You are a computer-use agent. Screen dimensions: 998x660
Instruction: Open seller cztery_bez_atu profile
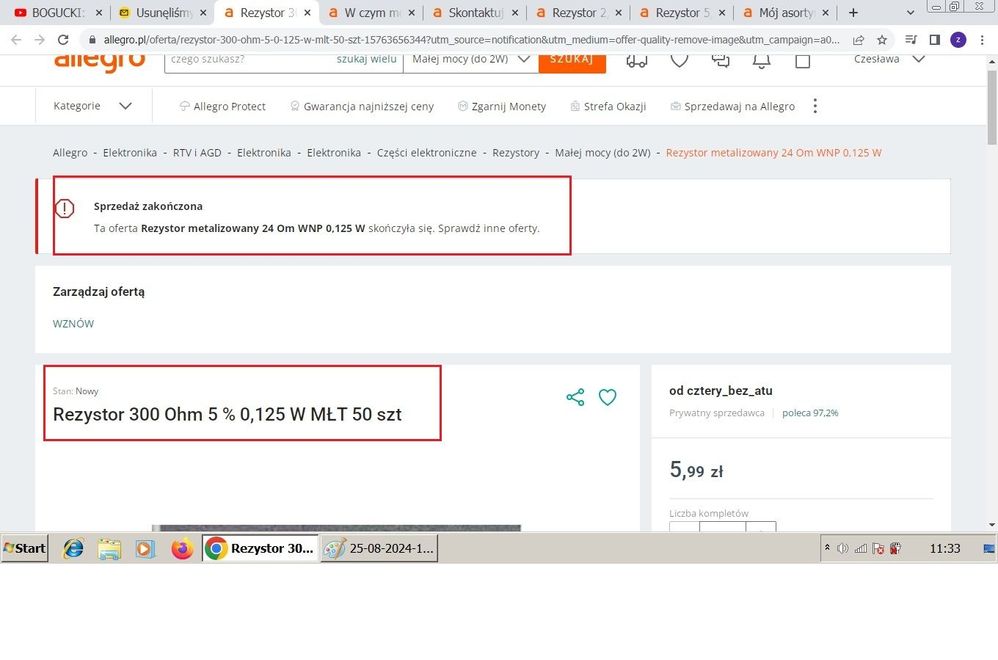pyautogui.click(x=720, y=391)
